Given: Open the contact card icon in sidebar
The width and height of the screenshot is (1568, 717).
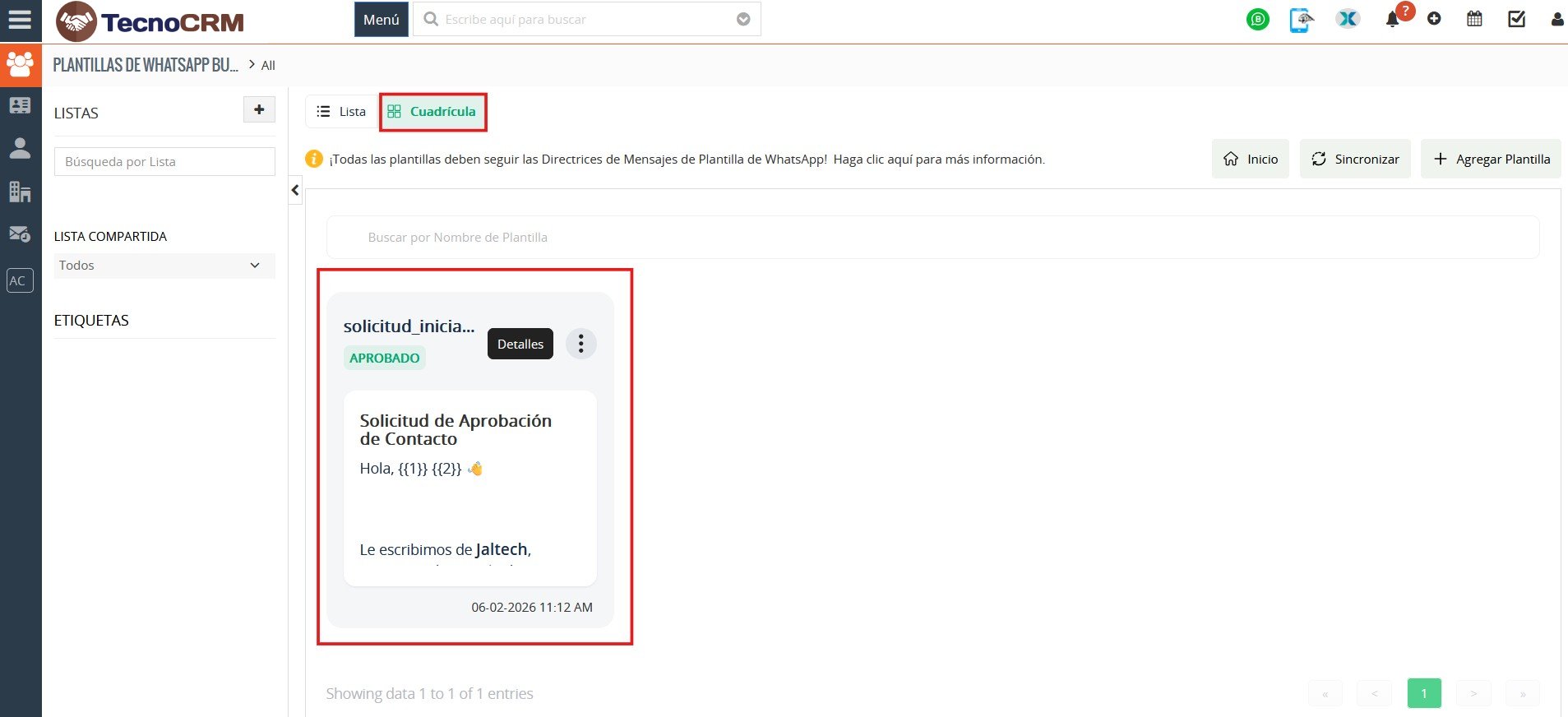Looking at the screenshot, I should 20,105.
